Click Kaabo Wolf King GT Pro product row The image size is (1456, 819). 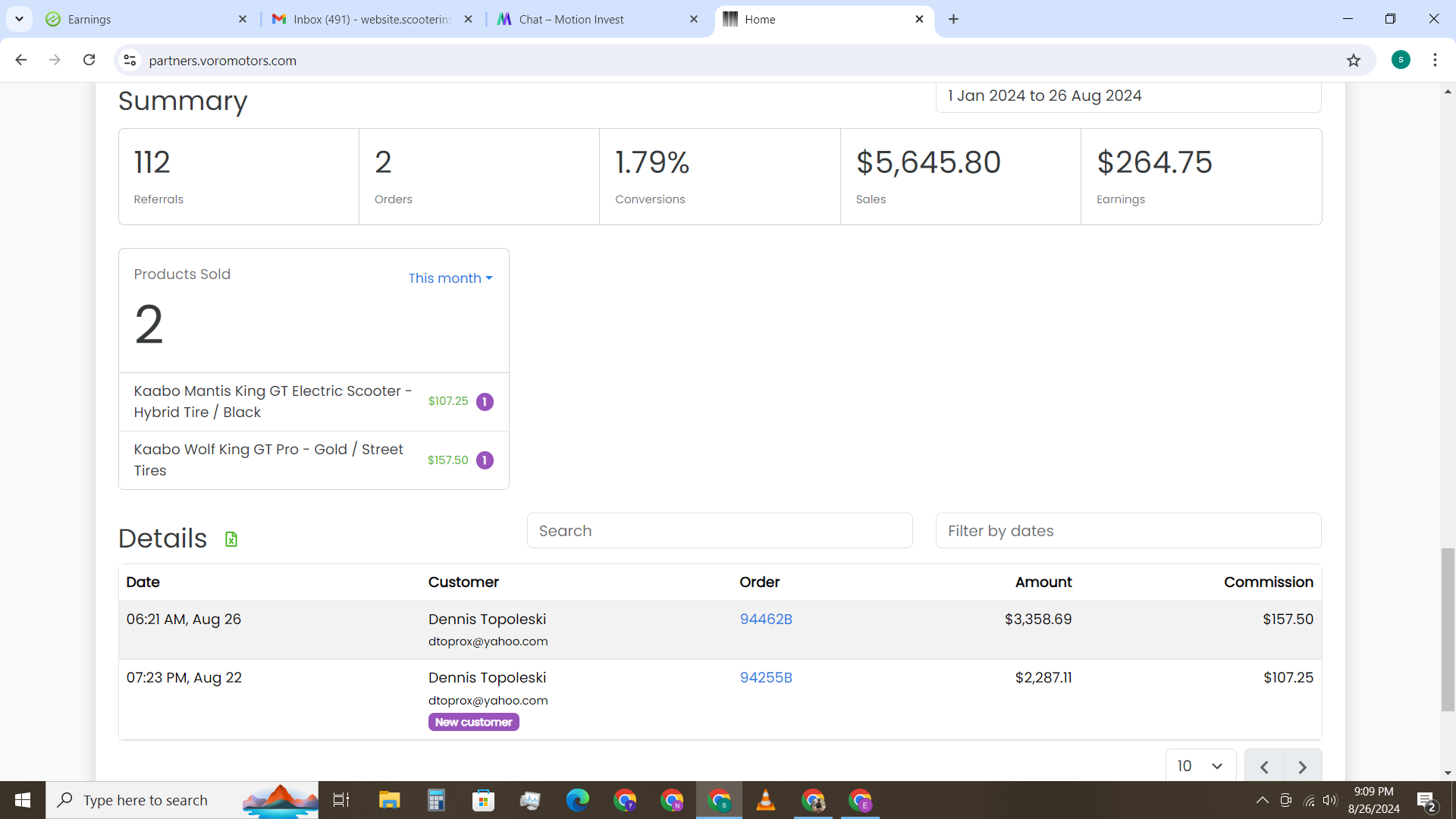pyautogui.click(x=314, y=460)
